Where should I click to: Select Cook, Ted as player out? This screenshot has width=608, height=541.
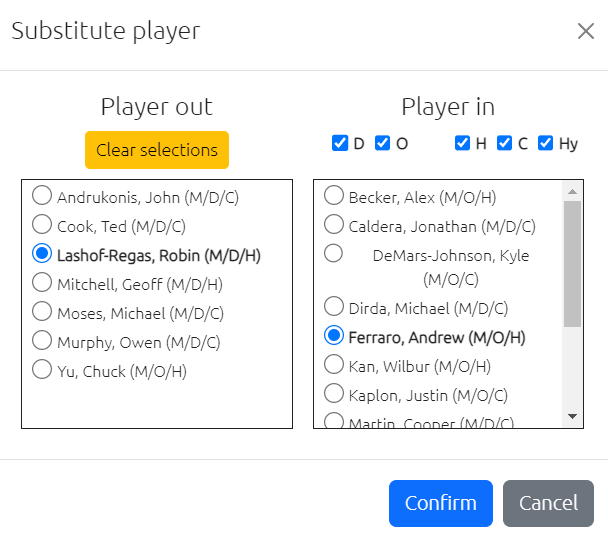click(x=42, y=224)
